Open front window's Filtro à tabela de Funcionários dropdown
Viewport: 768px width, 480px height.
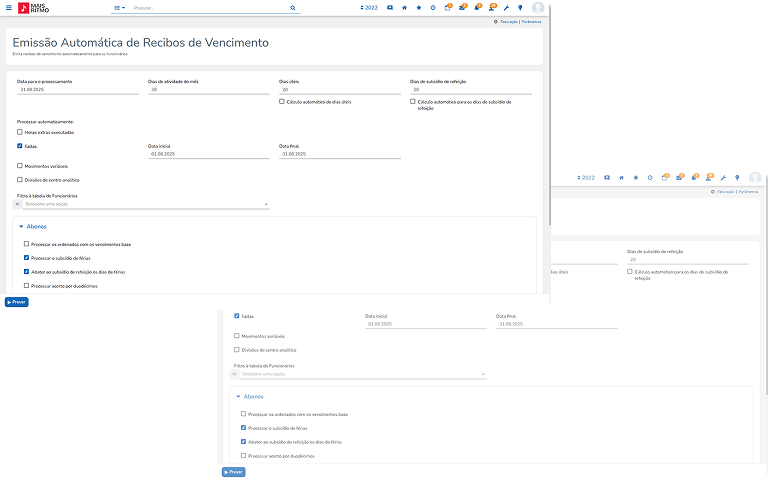point(144,204)
